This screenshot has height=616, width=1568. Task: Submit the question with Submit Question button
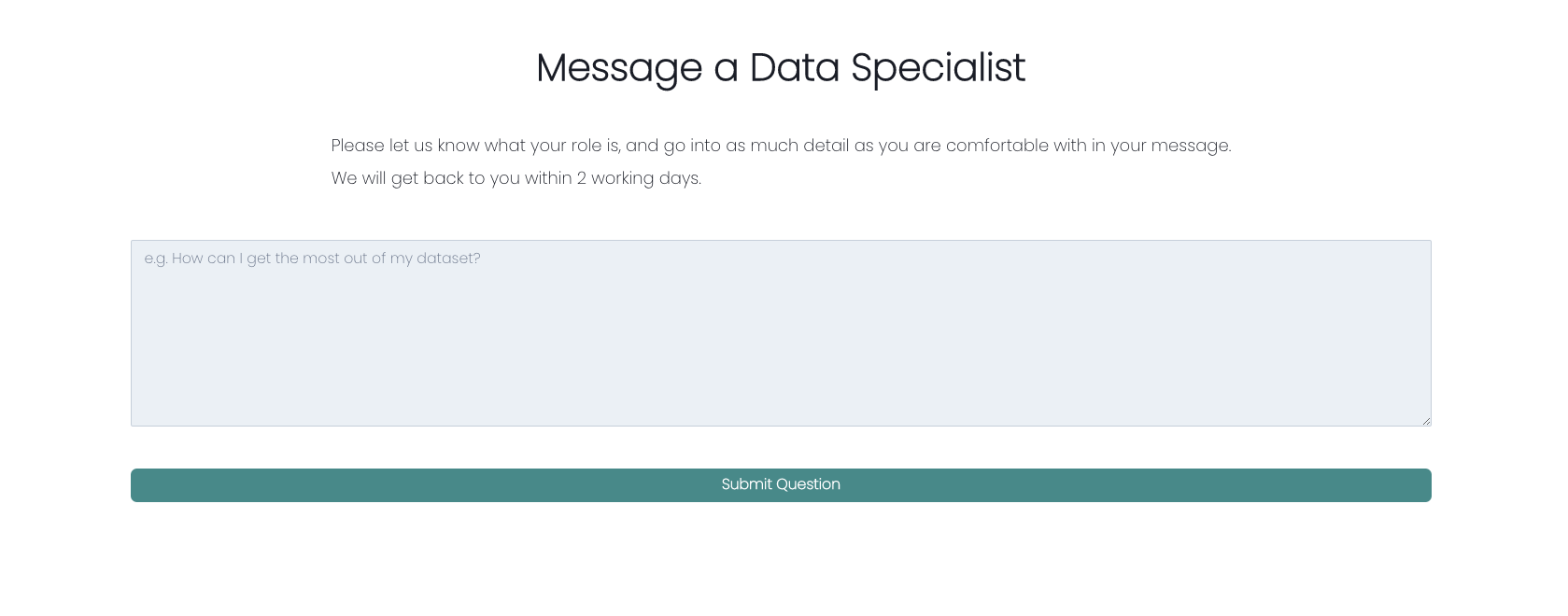(x=781, y=485)
